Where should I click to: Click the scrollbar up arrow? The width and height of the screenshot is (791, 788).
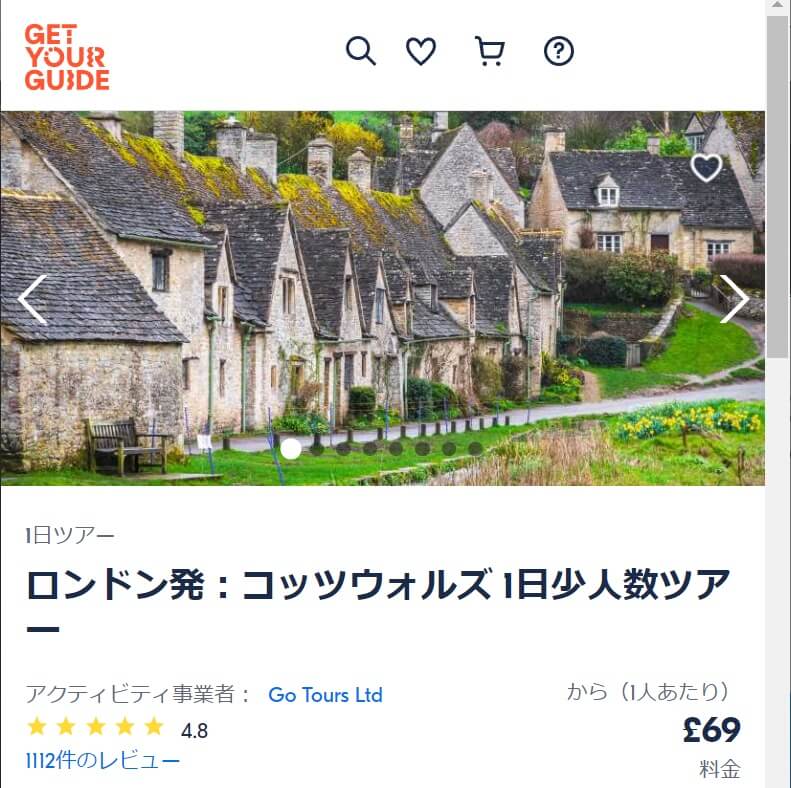(778, 6)
